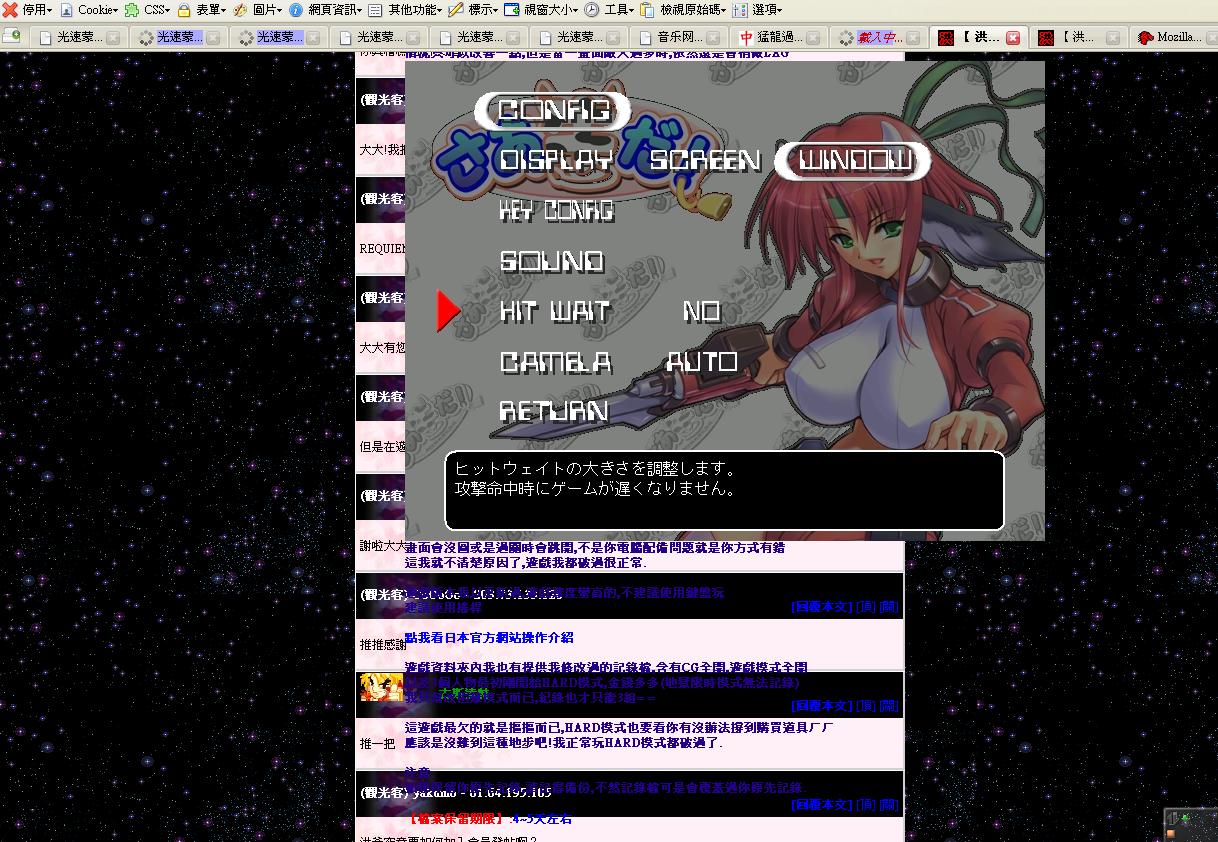The width and height of the screenshot is (1218, 842).
Task: Click the 圖片 (Images) palette icon
Action: click(x=241, y=10)
